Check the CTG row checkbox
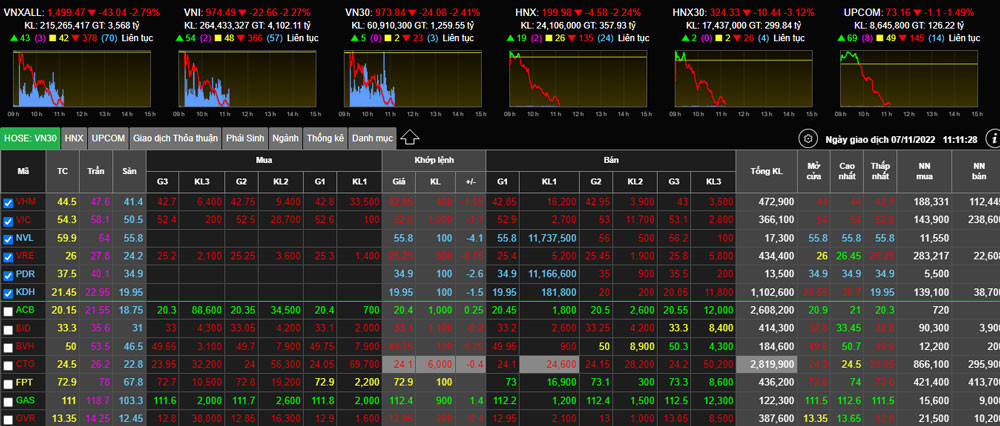The width and height of the screenshot is (1000, 426). pyautogui.click(x=8, y=364)
